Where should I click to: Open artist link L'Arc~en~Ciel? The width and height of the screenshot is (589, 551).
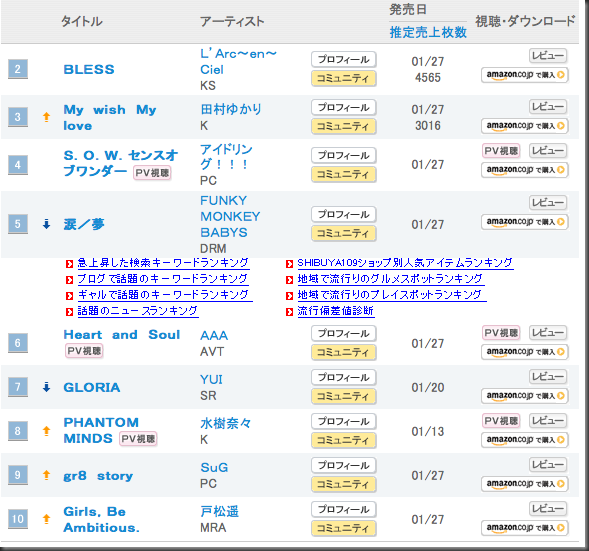click(x=238, y=62)
